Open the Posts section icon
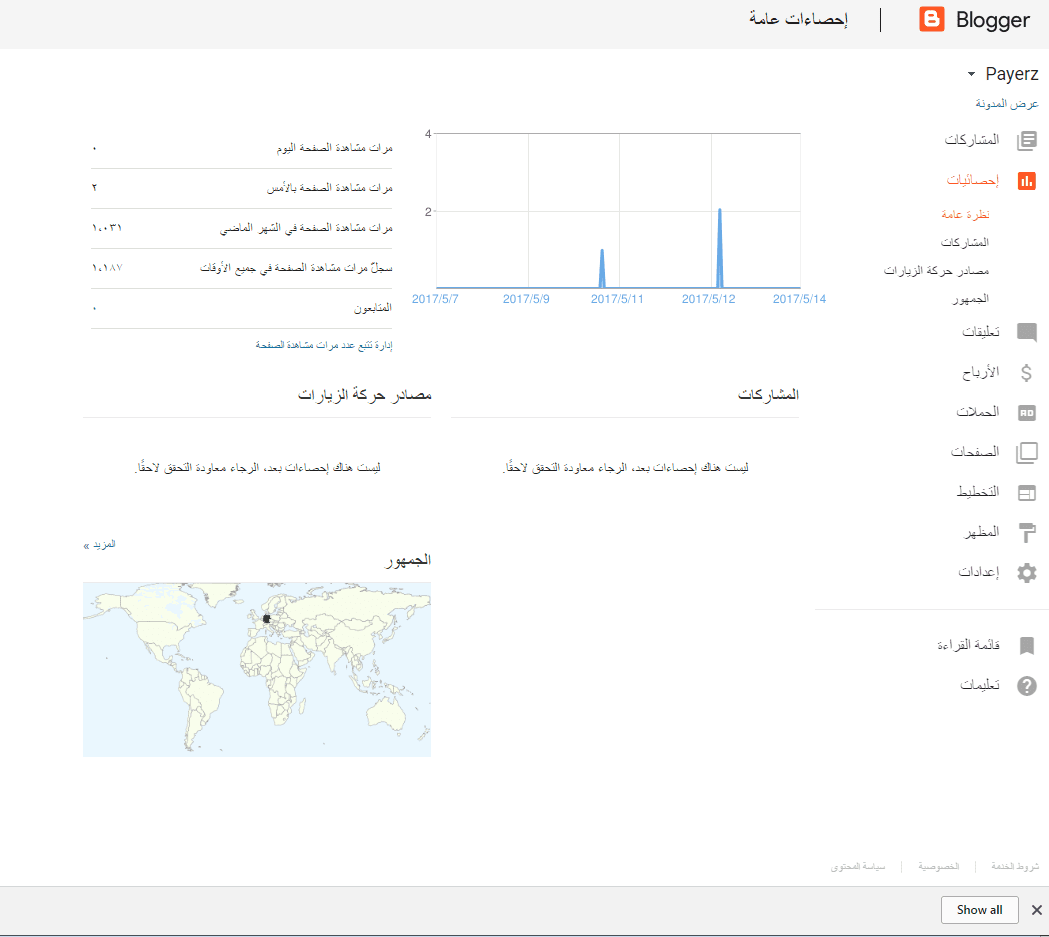 point(1026,141)
